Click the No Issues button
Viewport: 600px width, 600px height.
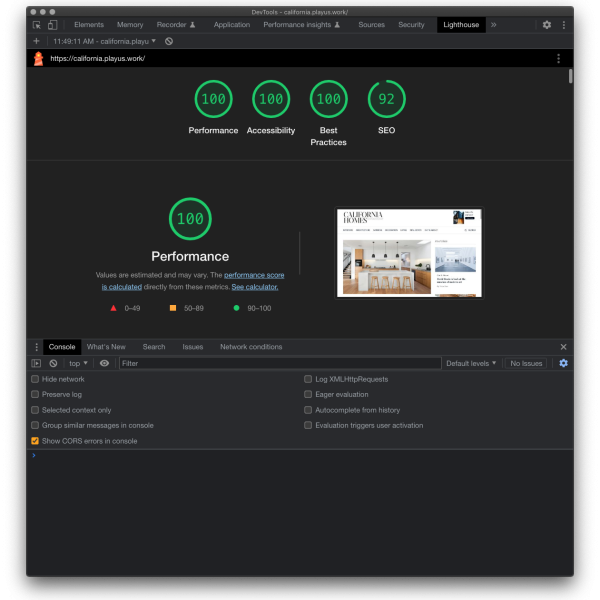tap(526, 363)
